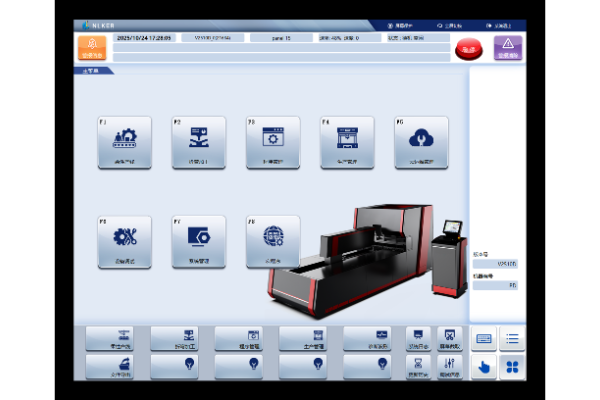Click the date and time field in header
Viewport: 600px width, 400px height.
pos(143,38)
